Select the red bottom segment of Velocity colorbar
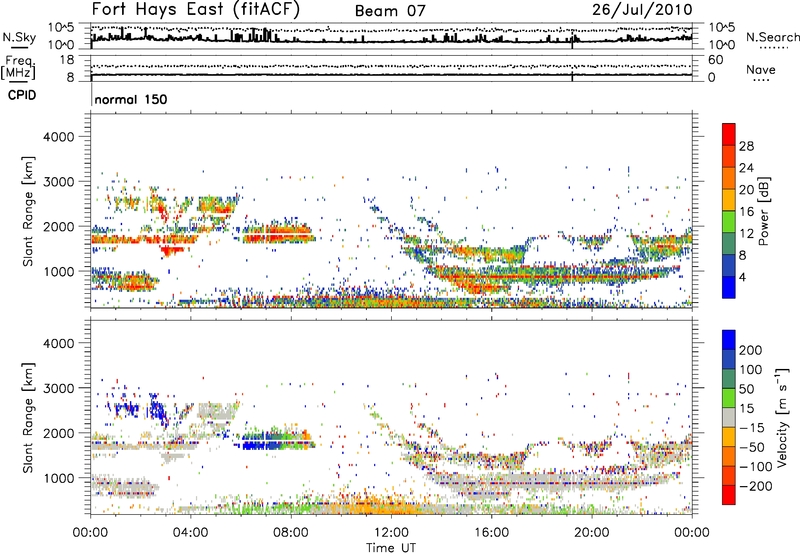This screenshot has height=554, width=800. 729,495
